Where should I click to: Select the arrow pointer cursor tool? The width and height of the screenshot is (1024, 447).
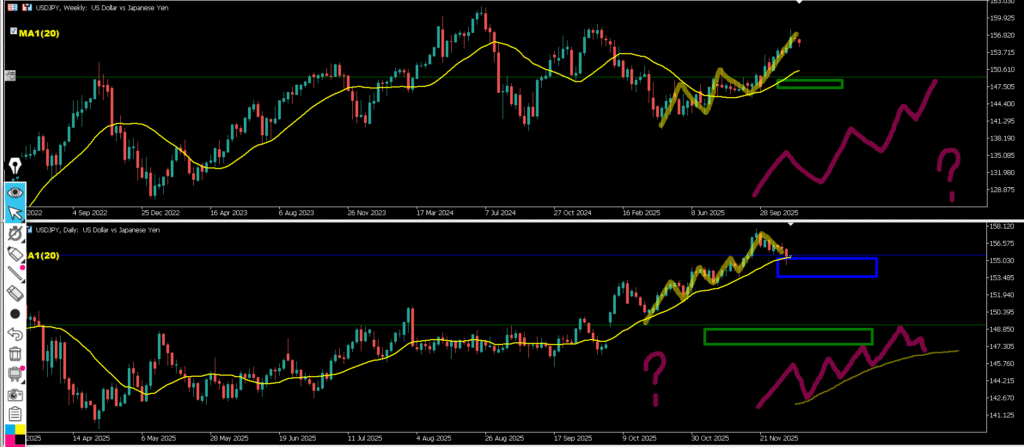[15, 212]
